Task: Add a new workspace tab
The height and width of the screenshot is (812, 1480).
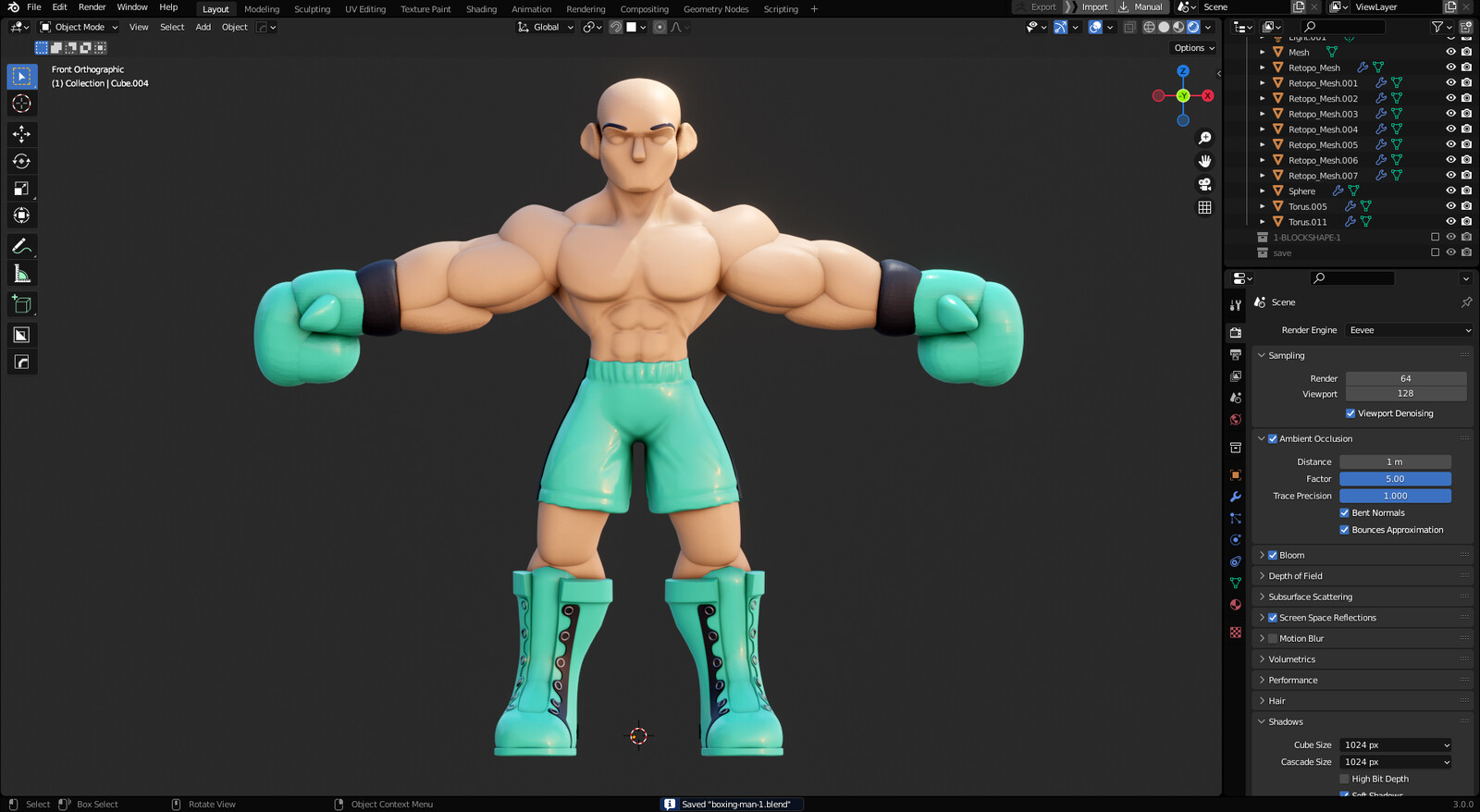Action: pos(814,9)
